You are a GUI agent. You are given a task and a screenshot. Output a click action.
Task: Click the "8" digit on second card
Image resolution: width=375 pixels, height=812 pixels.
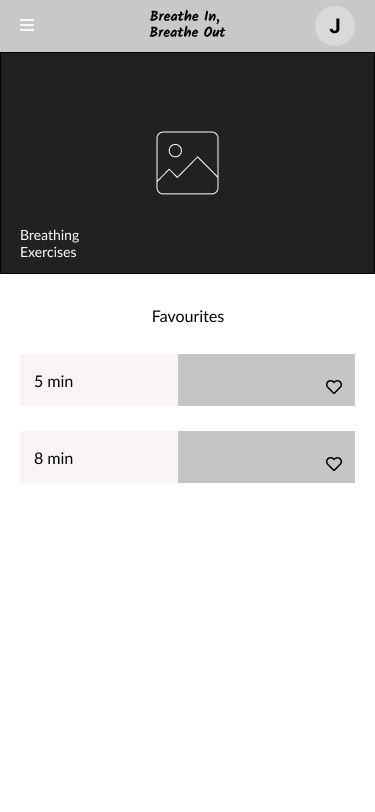[39, 458]
